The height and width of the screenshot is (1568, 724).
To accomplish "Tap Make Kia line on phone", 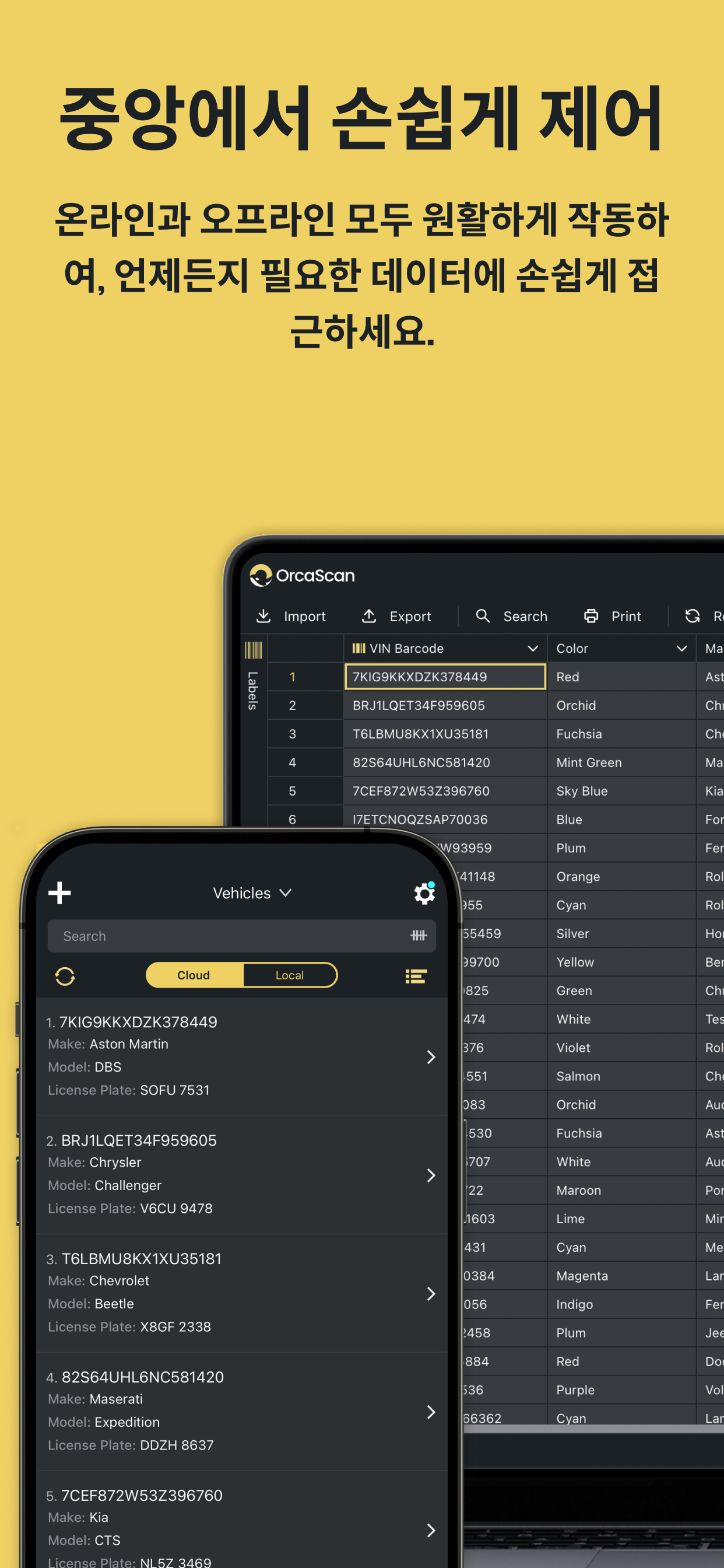I will 78,1517.
